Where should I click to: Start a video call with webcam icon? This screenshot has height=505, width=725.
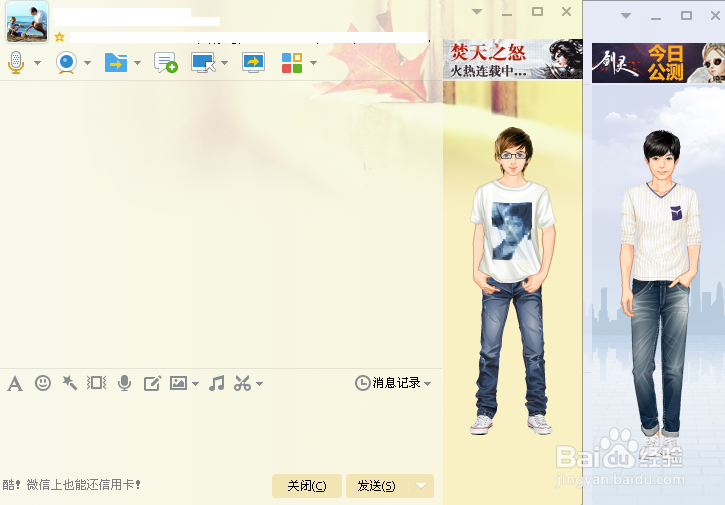click(x=66, y=62)
